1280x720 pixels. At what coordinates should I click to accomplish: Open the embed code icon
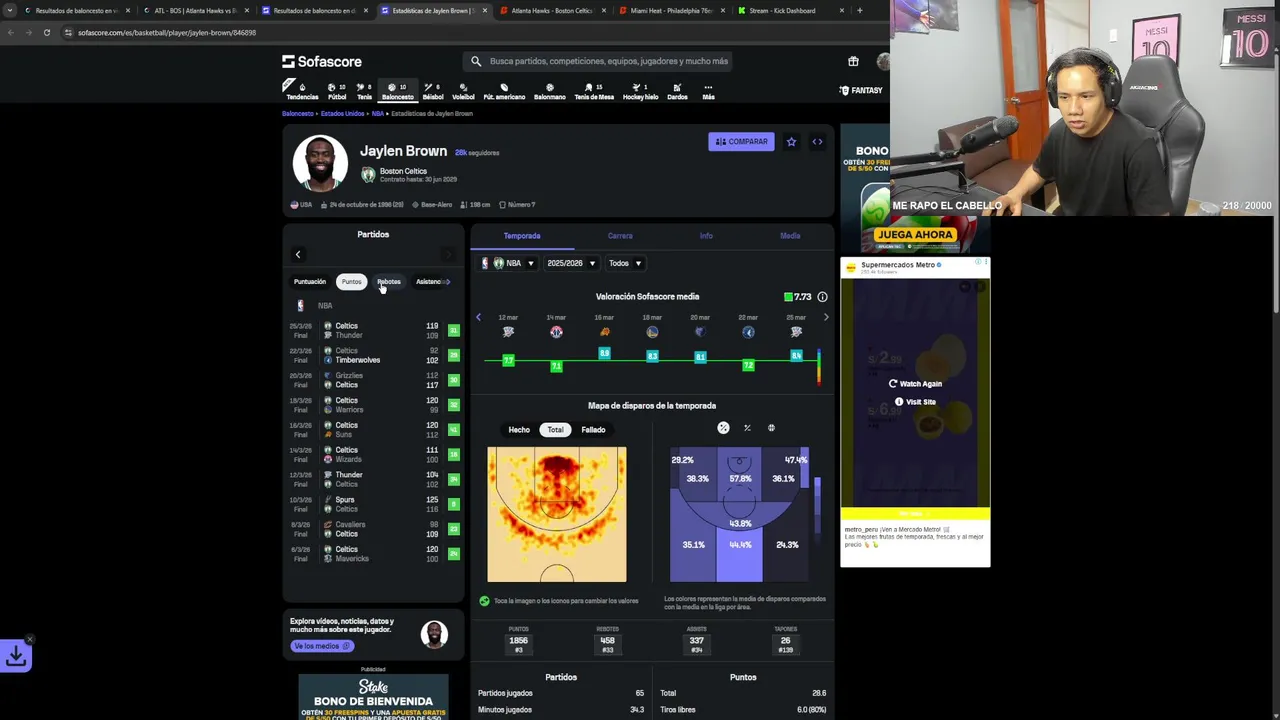[x=817, y=142]
